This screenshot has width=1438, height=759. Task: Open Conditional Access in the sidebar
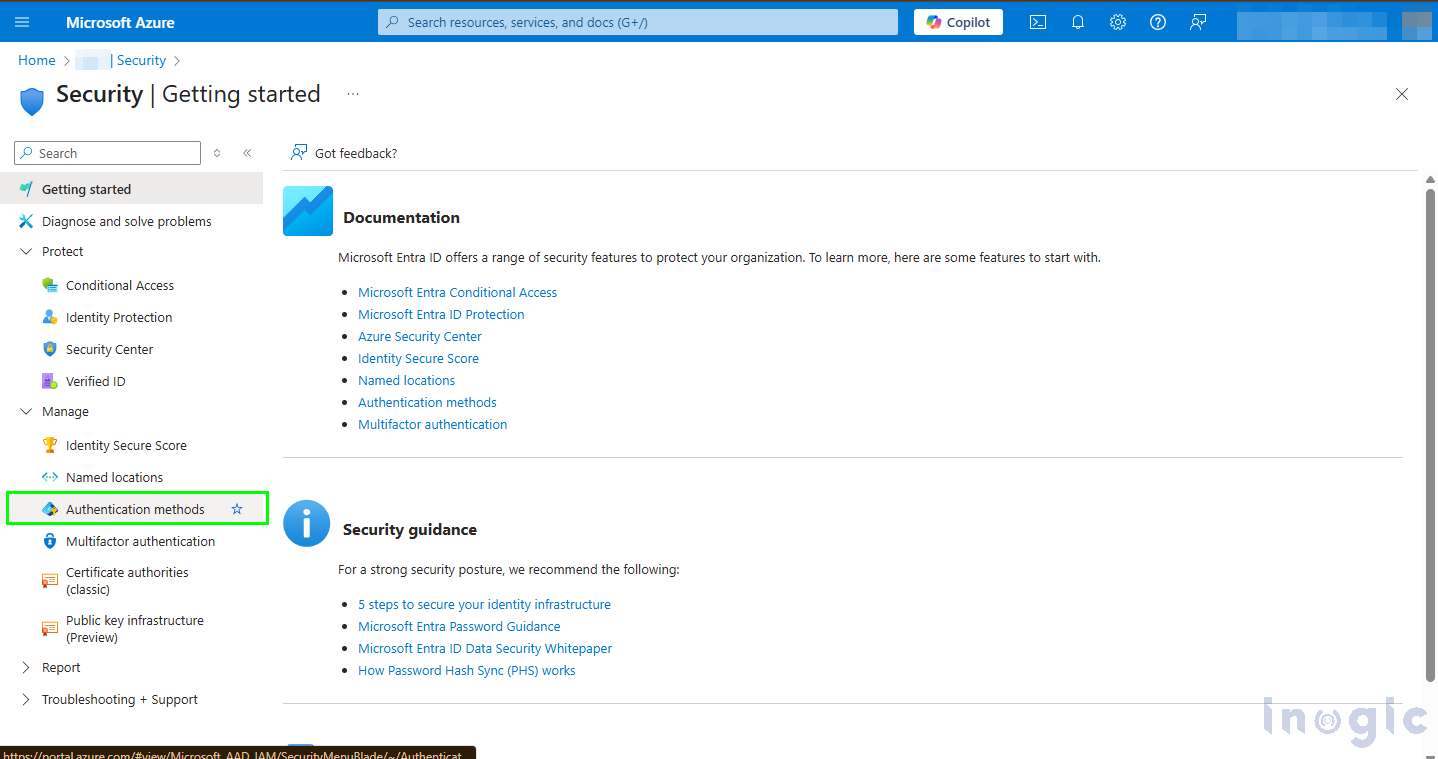(119, 285)
